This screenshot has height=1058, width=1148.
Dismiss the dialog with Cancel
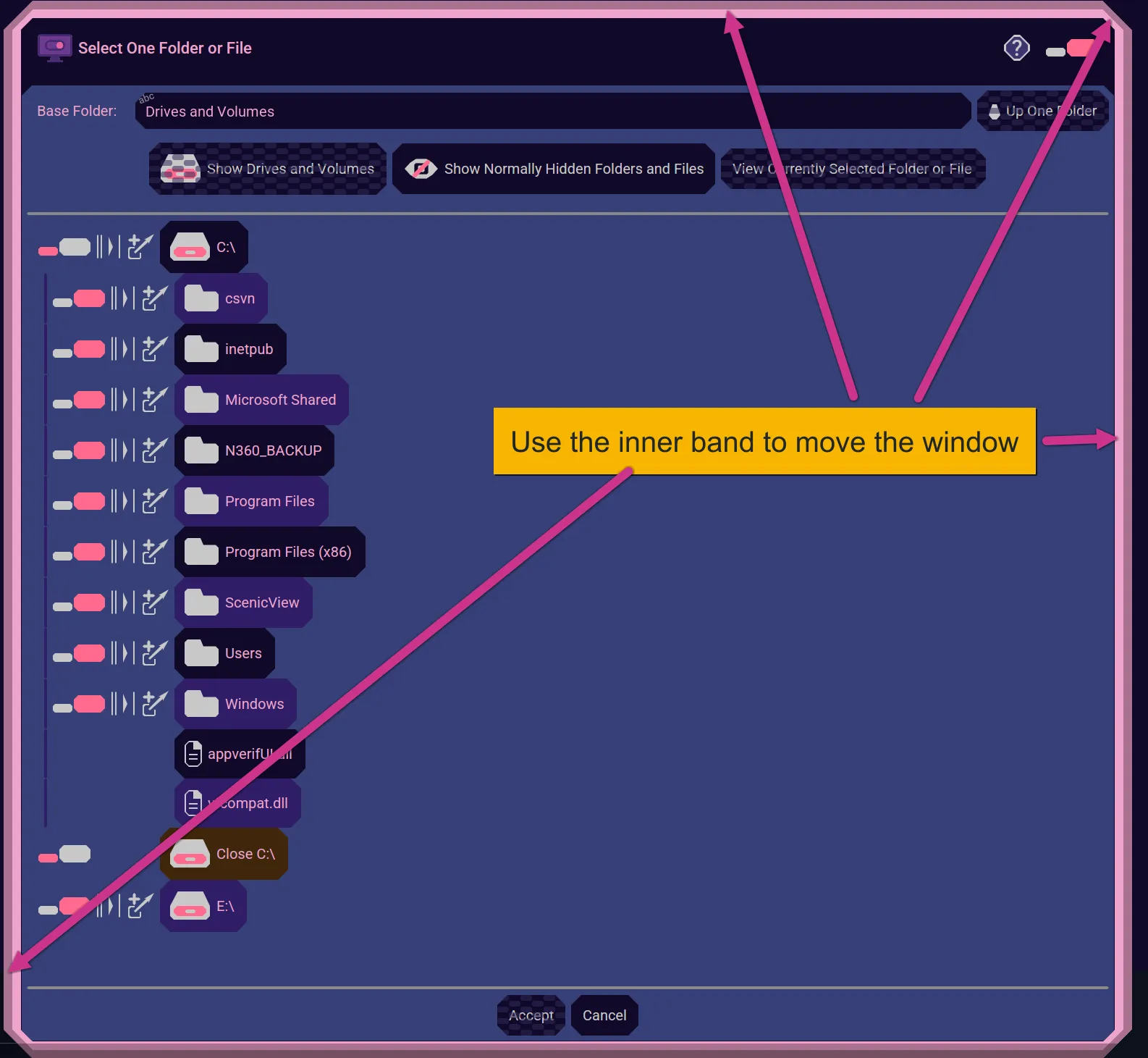[604, 1015]
